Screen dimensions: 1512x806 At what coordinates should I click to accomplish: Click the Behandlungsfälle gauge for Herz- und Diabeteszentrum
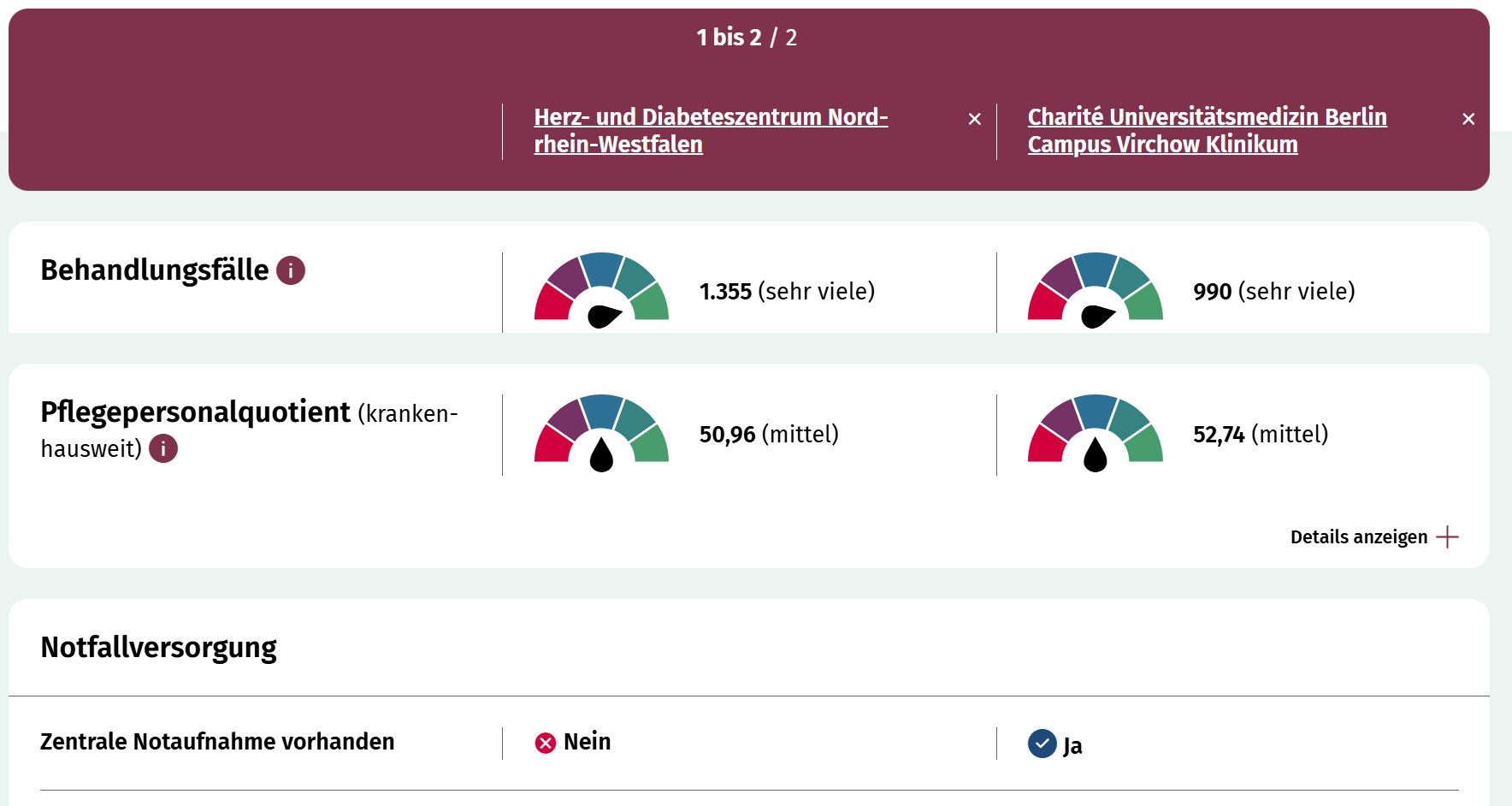click(600, 291)
